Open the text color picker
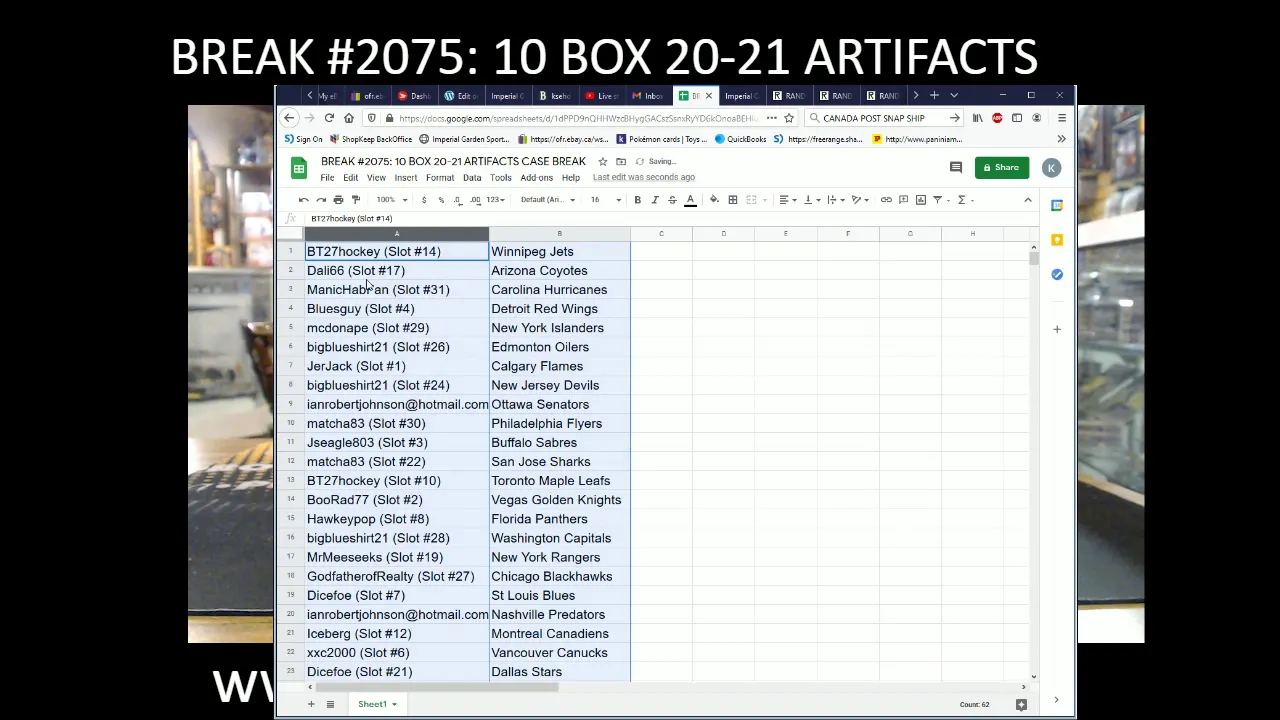Image resolution: width=1280 pixels, height=720 pixels. 690,200
